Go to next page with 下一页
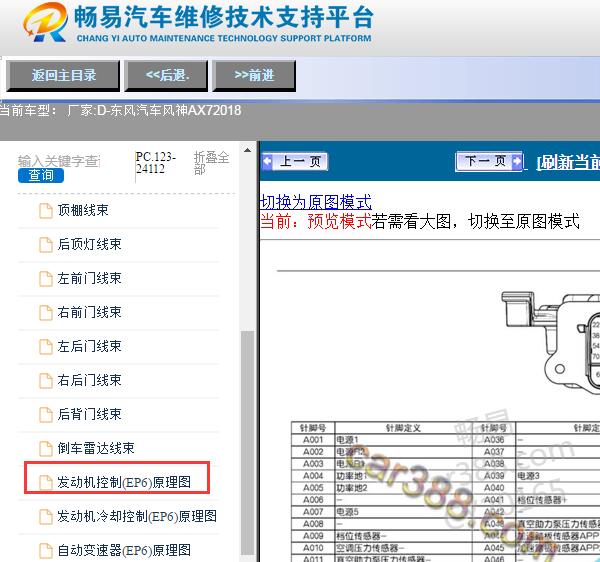Image resolution: width=600 pixels, height=562 pixels. (489, 161)
